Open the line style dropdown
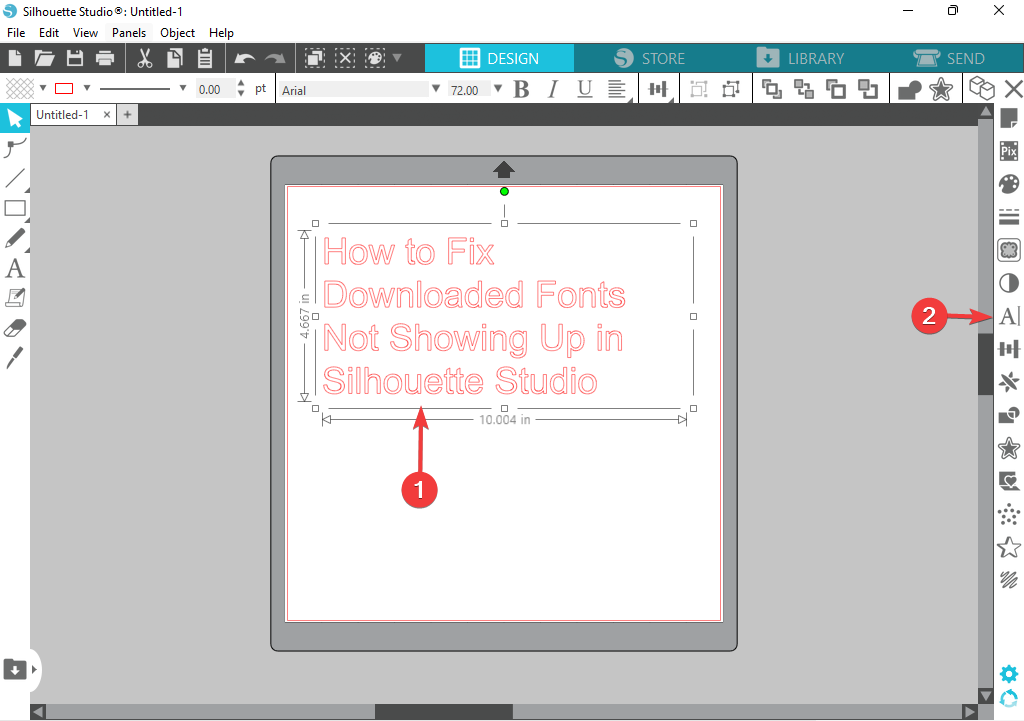 click(182, 88)
